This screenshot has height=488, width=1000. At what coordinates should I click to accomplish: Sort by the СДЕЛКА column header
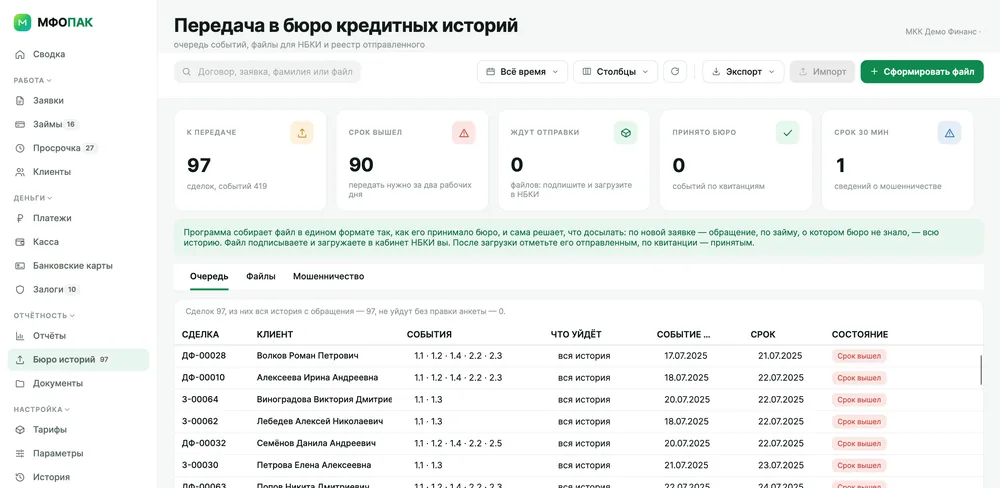point(200,334)
